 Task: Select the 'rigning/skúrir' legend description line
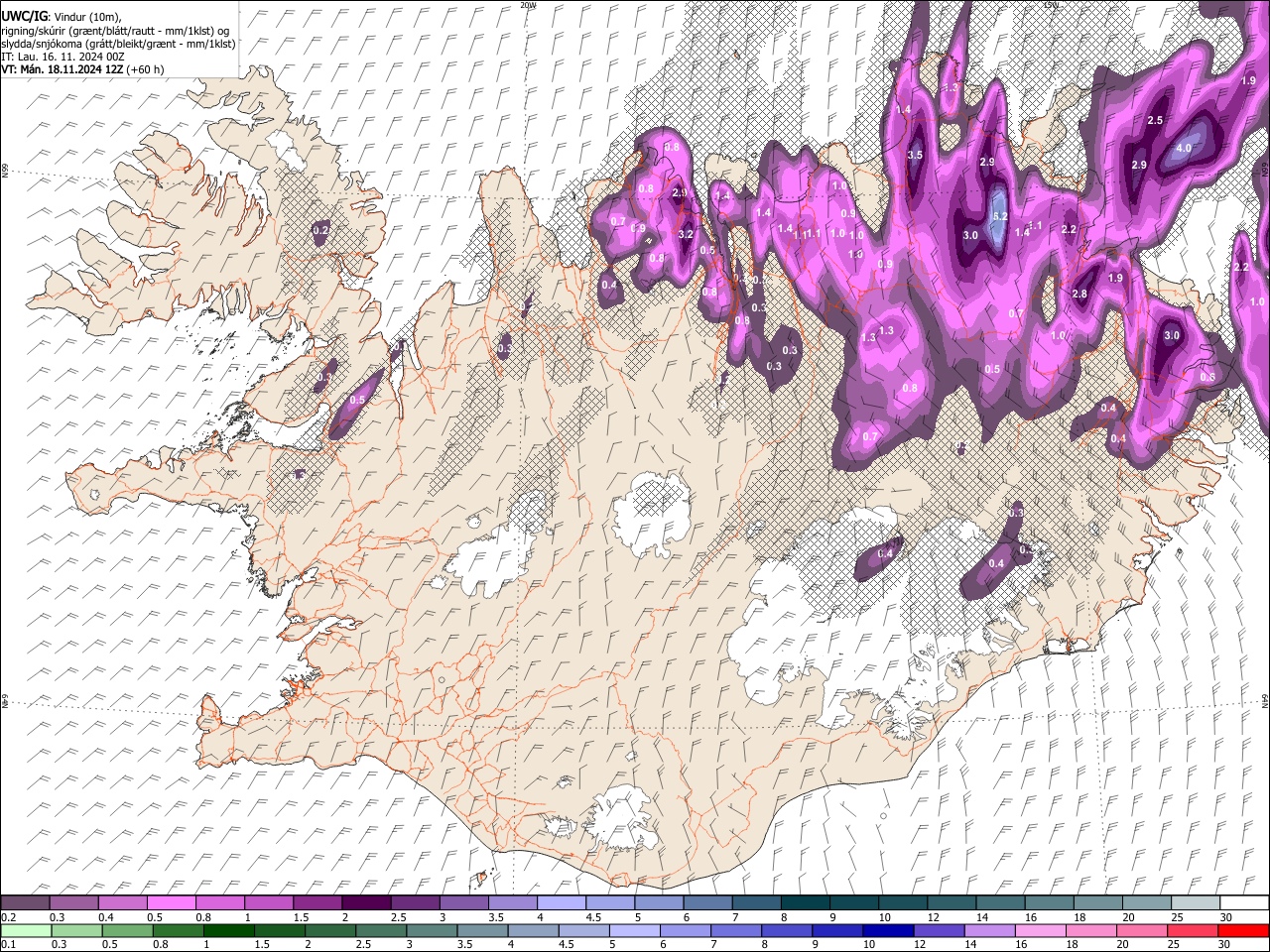[115, 31]
